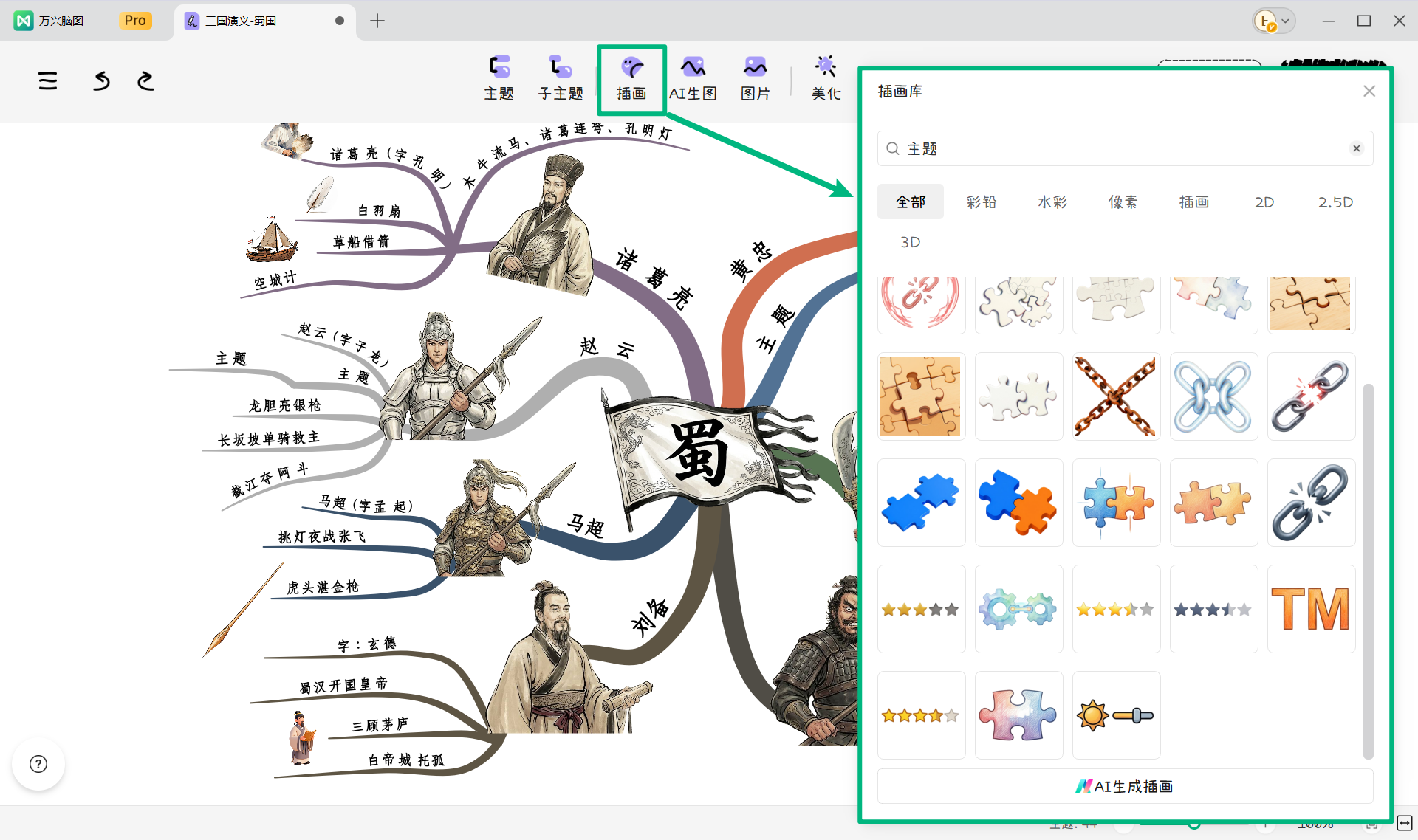Choose the sun brightness slider illustration
This screenshot has height=840, width=1418.
[1116, 715]
